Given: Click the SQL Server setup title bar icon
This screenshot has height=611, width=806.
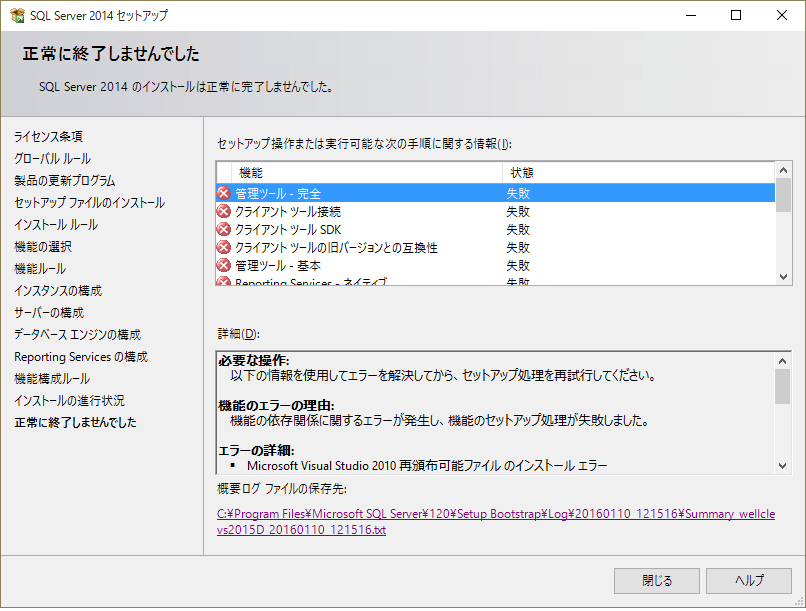Looking at the screenshot, I should (17, 15).
